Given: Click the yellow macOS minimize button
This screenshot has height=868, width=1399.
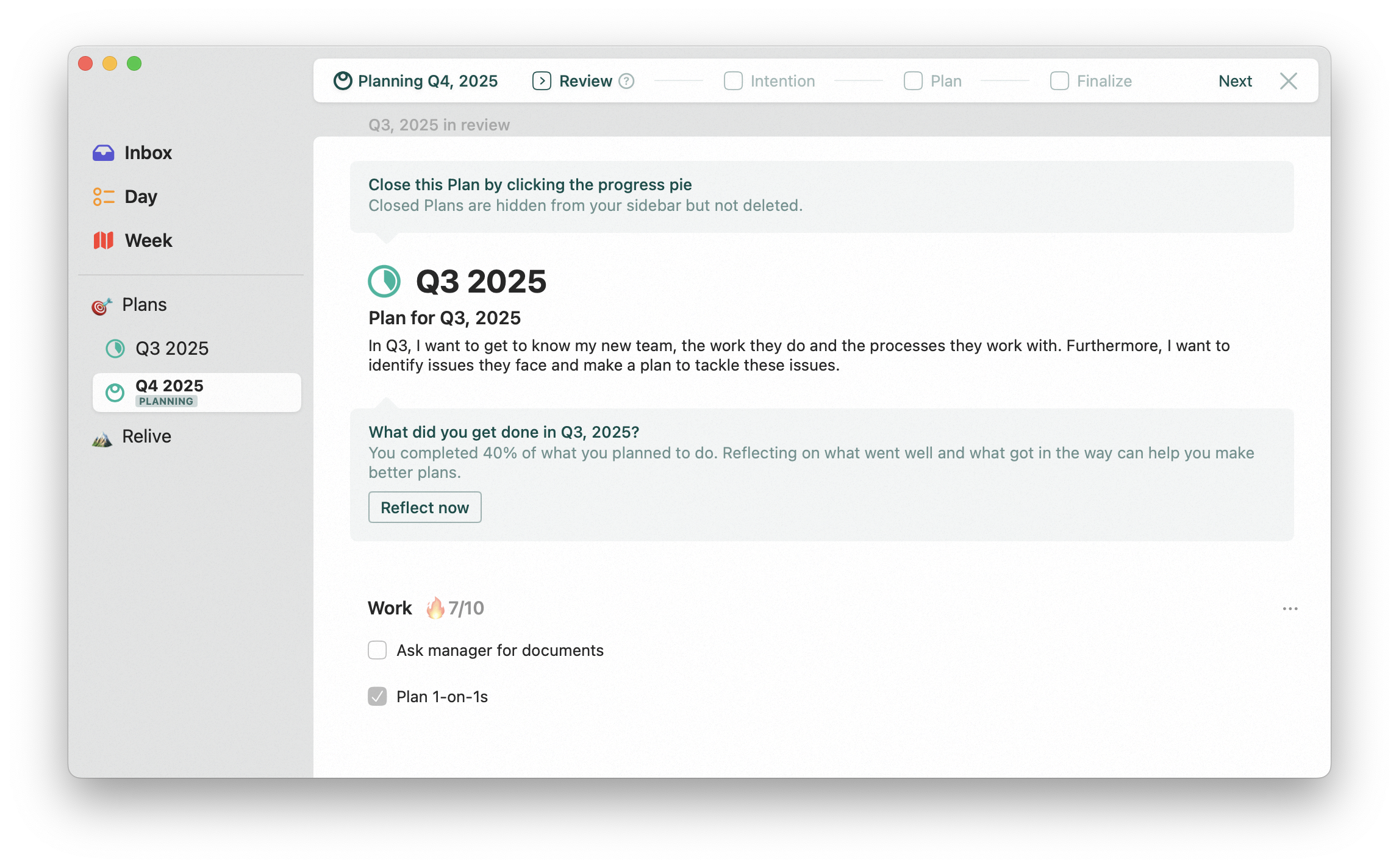Looking at the screenshot, I should pos(110,63).
